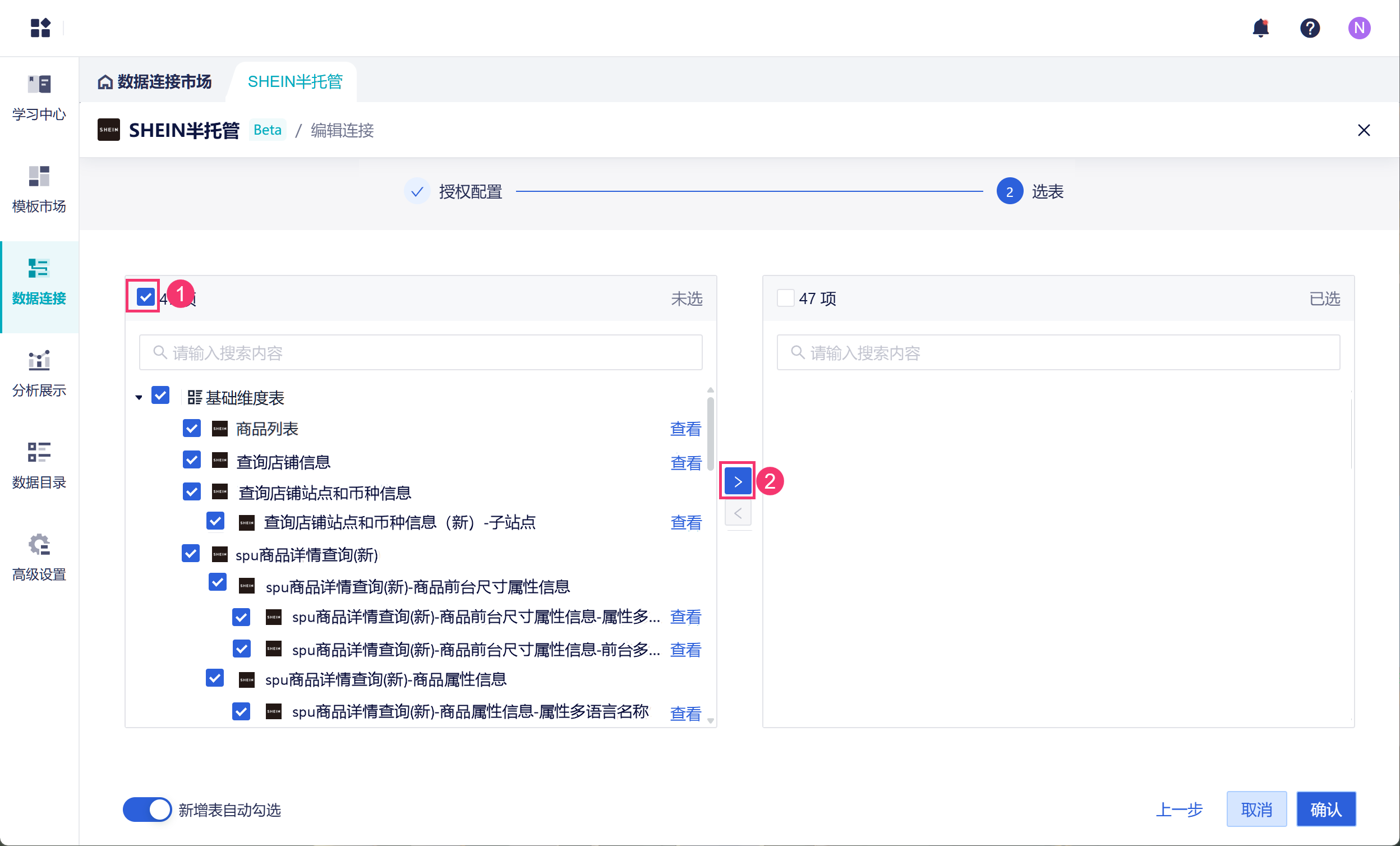The image size is (1400, 846).
Task: Check the select-all box for 47 项
Action: click(x=785, y=298)
